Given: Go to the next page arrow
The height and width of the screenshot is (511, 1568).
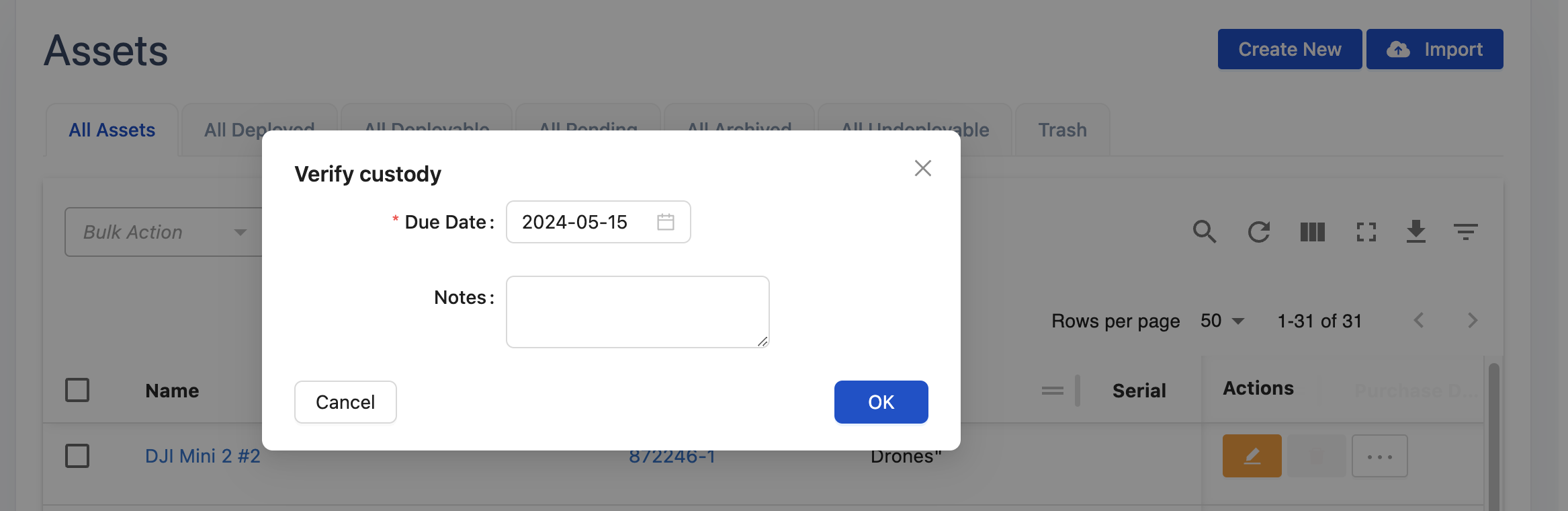Looking at the screenshot, I should (1472, 321).
